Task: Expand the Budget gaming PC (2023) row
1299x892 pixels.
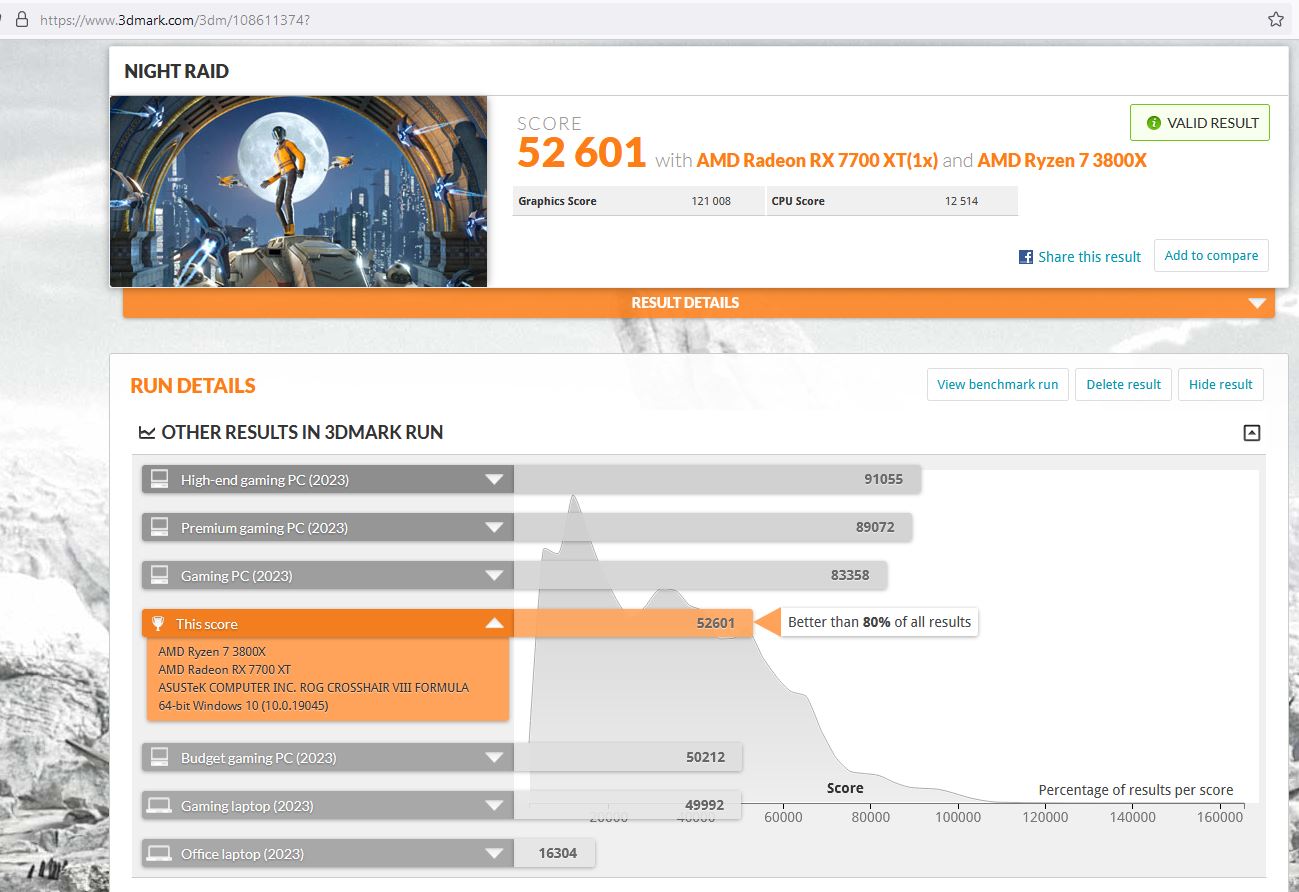Action: (x=494, y=757)
